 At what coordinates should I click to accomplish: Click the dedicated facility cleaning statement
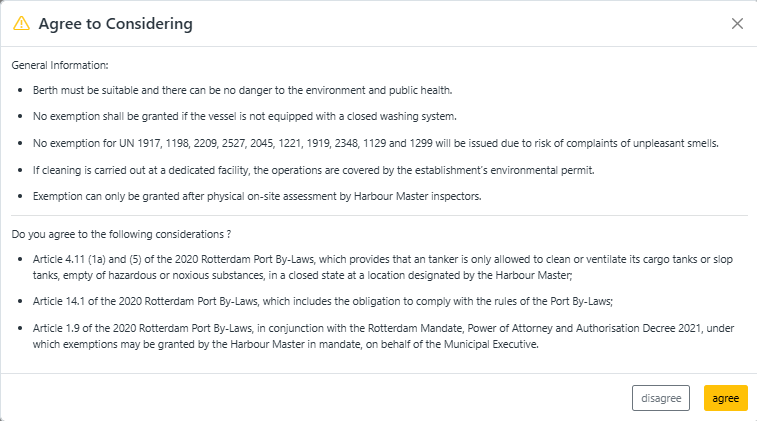coord(313,170)
